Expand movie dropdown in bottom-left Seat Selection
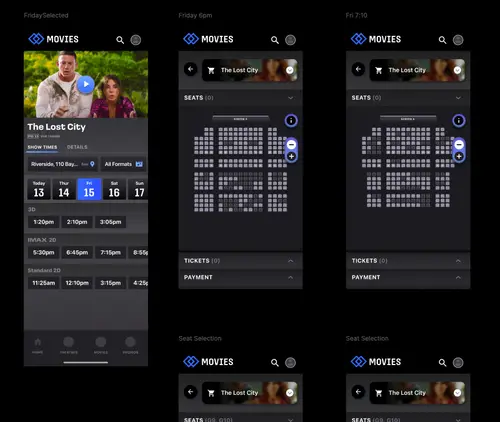The width and height of the screenshot is (500, 422). pos(290,393)
